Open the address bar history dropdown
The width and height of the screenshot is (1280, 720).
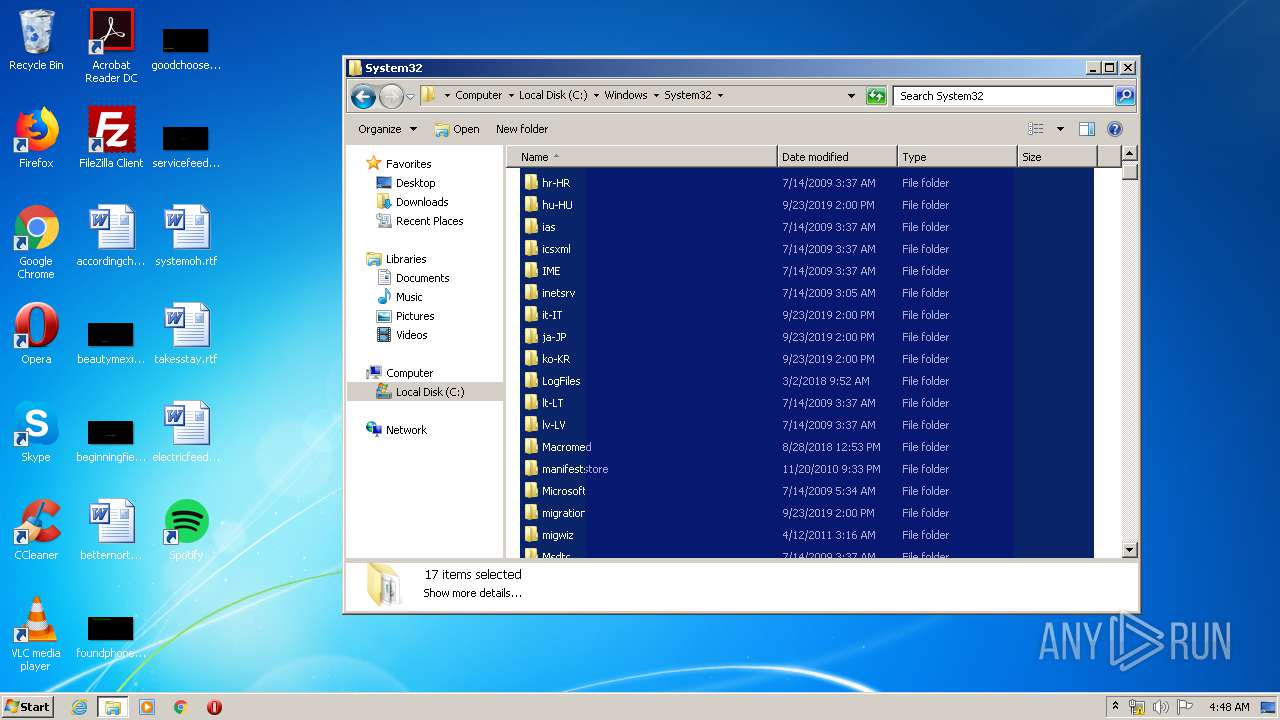pyautogui.click(x=851, y=96)
